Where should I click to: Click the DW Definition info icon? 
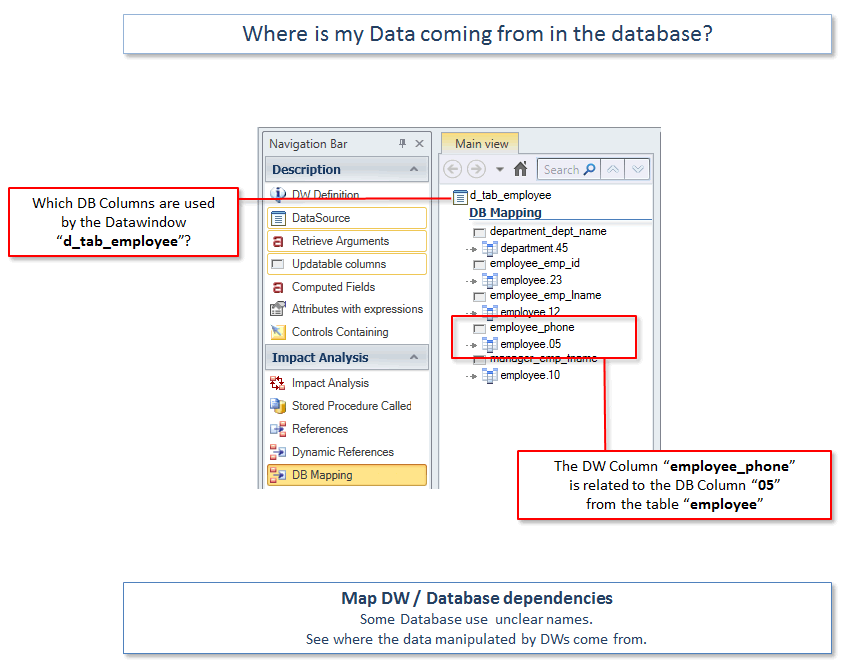click(278, 195)
